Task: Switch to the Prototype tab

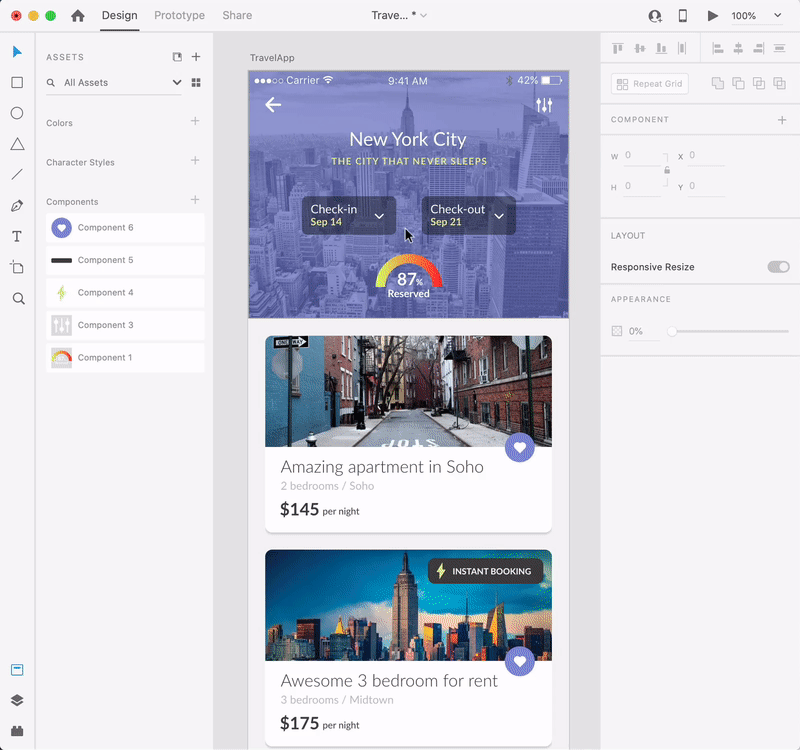Action: [179, 16]
